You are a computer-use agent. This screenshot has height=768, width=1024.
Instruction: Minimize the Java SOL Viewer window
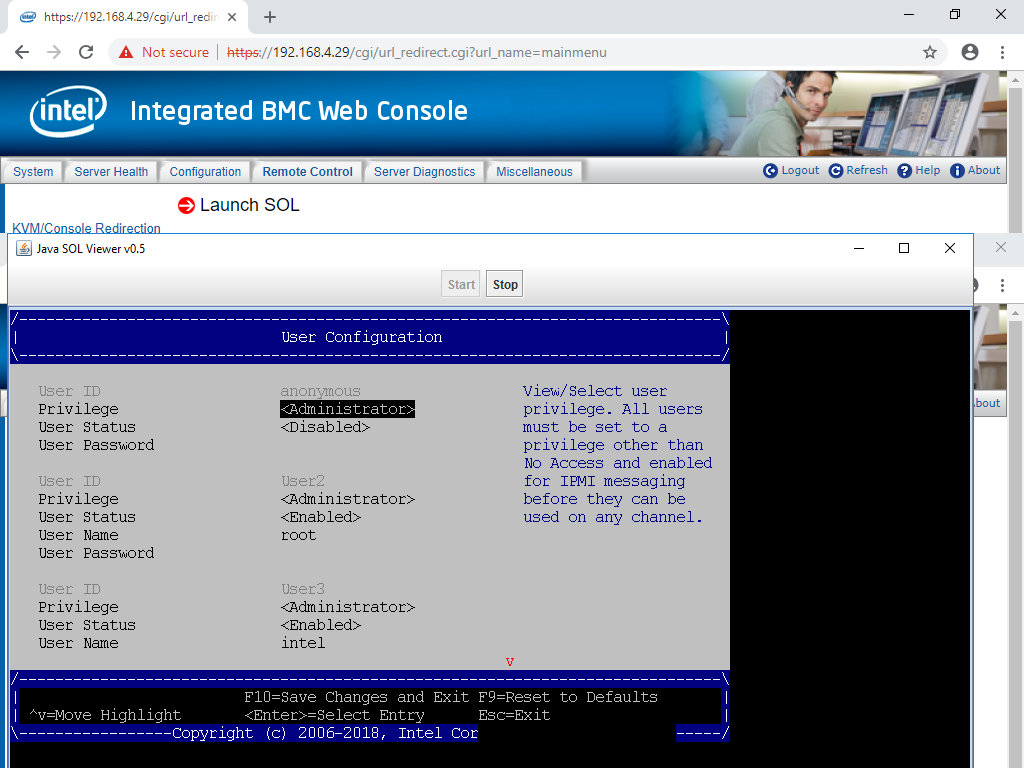point(859,248)
